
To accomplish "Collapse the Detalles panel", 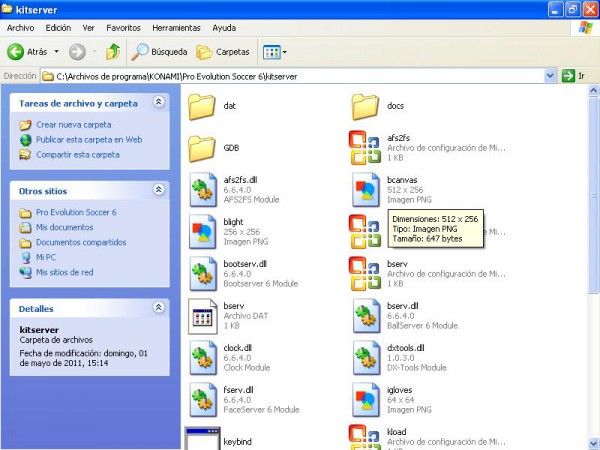I will click(x=159, y=307).
